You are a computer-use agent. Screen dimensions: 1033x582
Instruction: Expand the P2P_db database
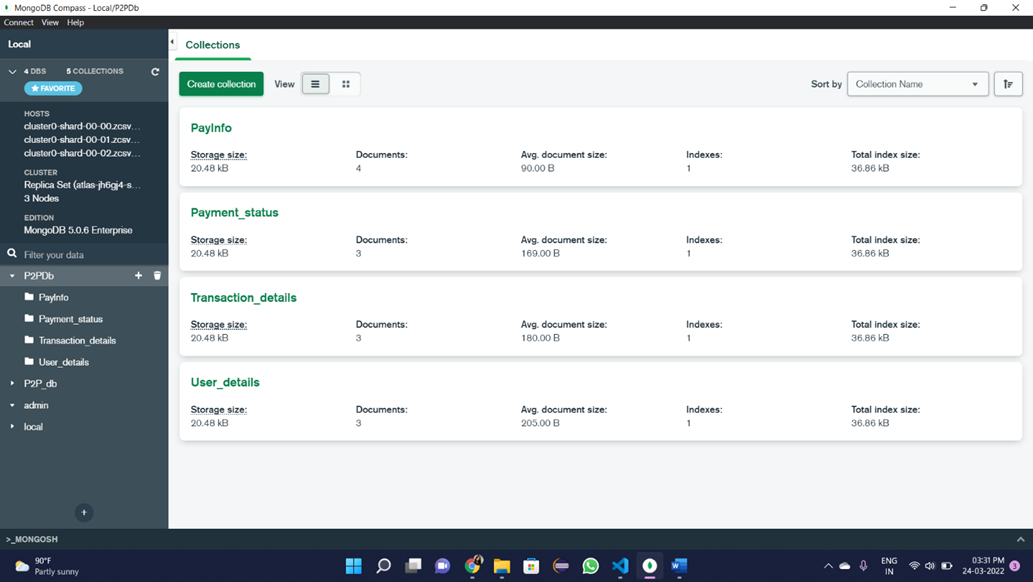tap(12, 383)
